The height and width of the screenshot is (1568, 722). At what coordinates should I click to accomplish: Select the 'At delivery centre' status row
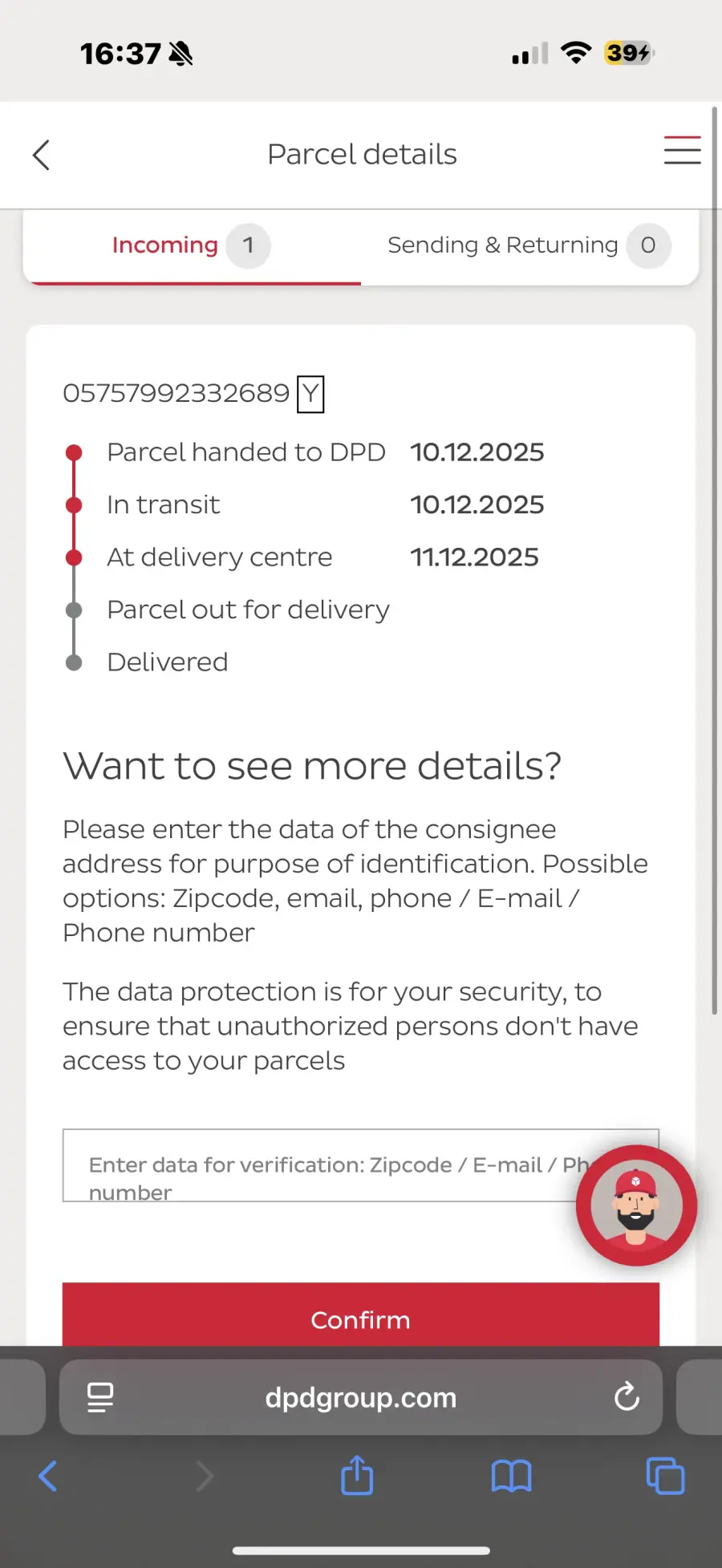(220, 557)
